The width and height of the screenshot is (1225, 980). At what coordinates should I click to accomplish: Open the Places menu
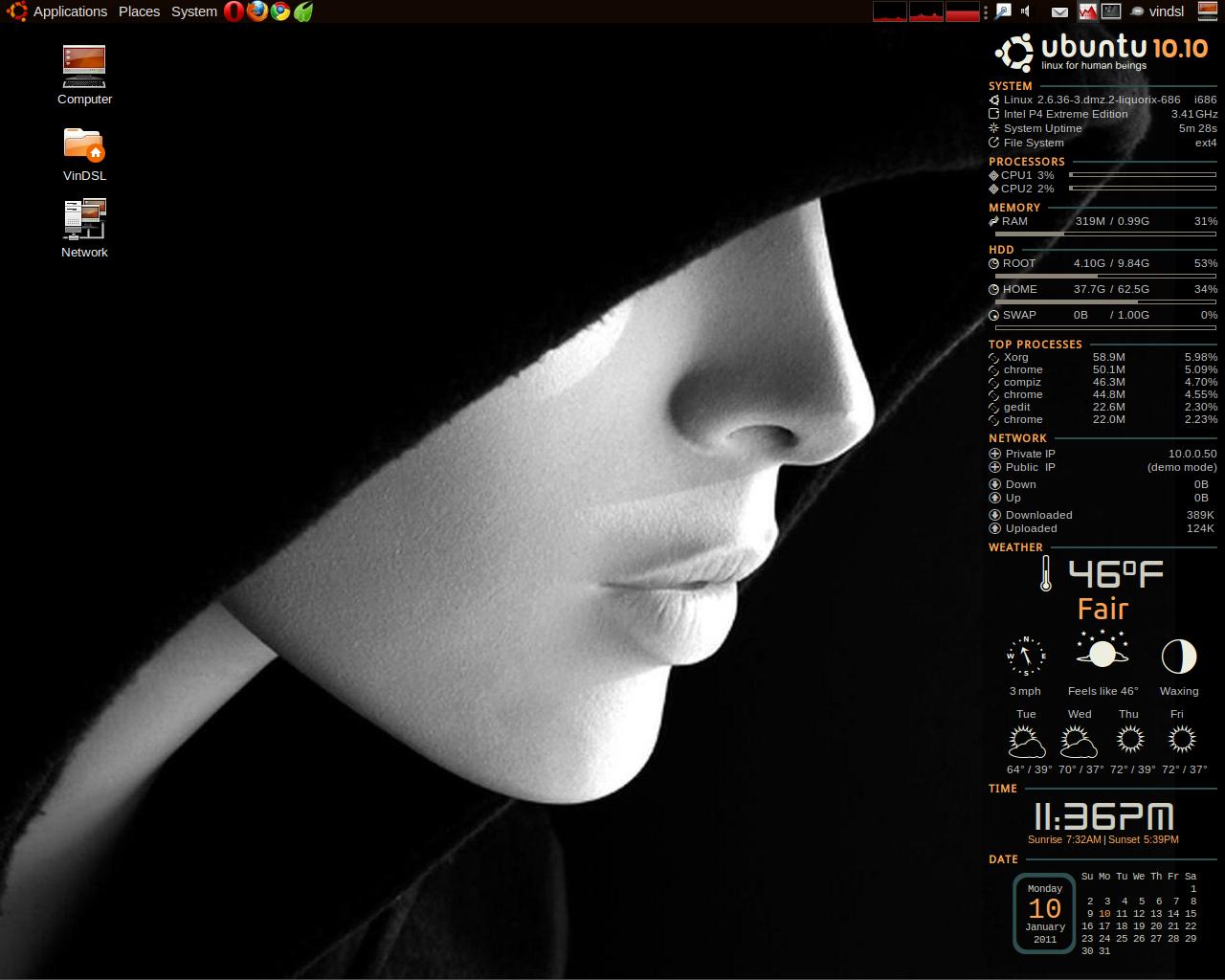coord(139,11)
